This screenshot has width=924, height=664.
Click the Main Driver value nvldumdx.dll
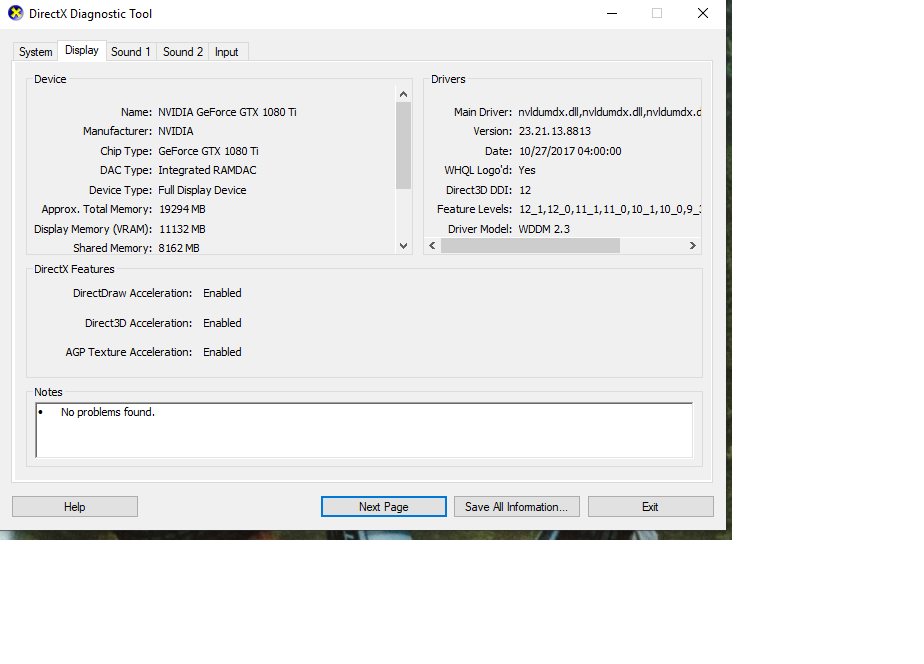(x=610, y=112)
